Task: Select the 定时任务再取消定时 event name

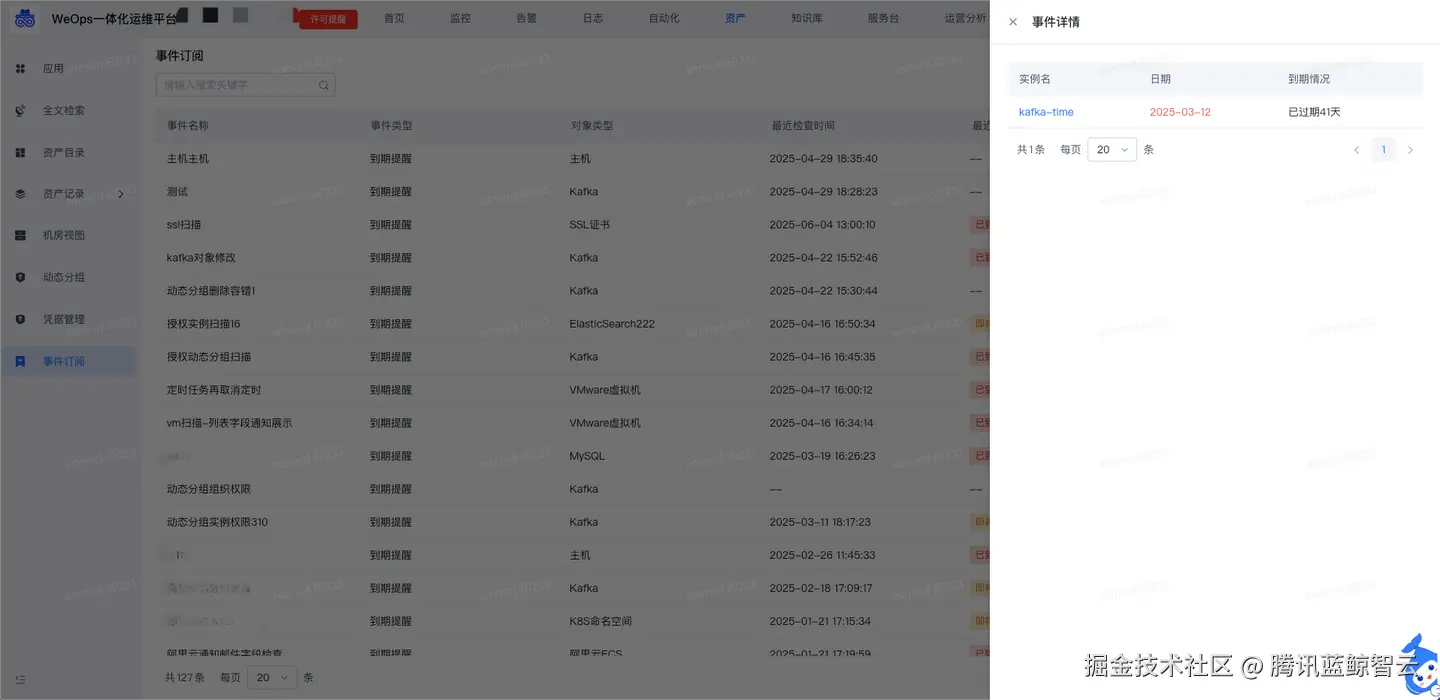Action: [214, 390]
